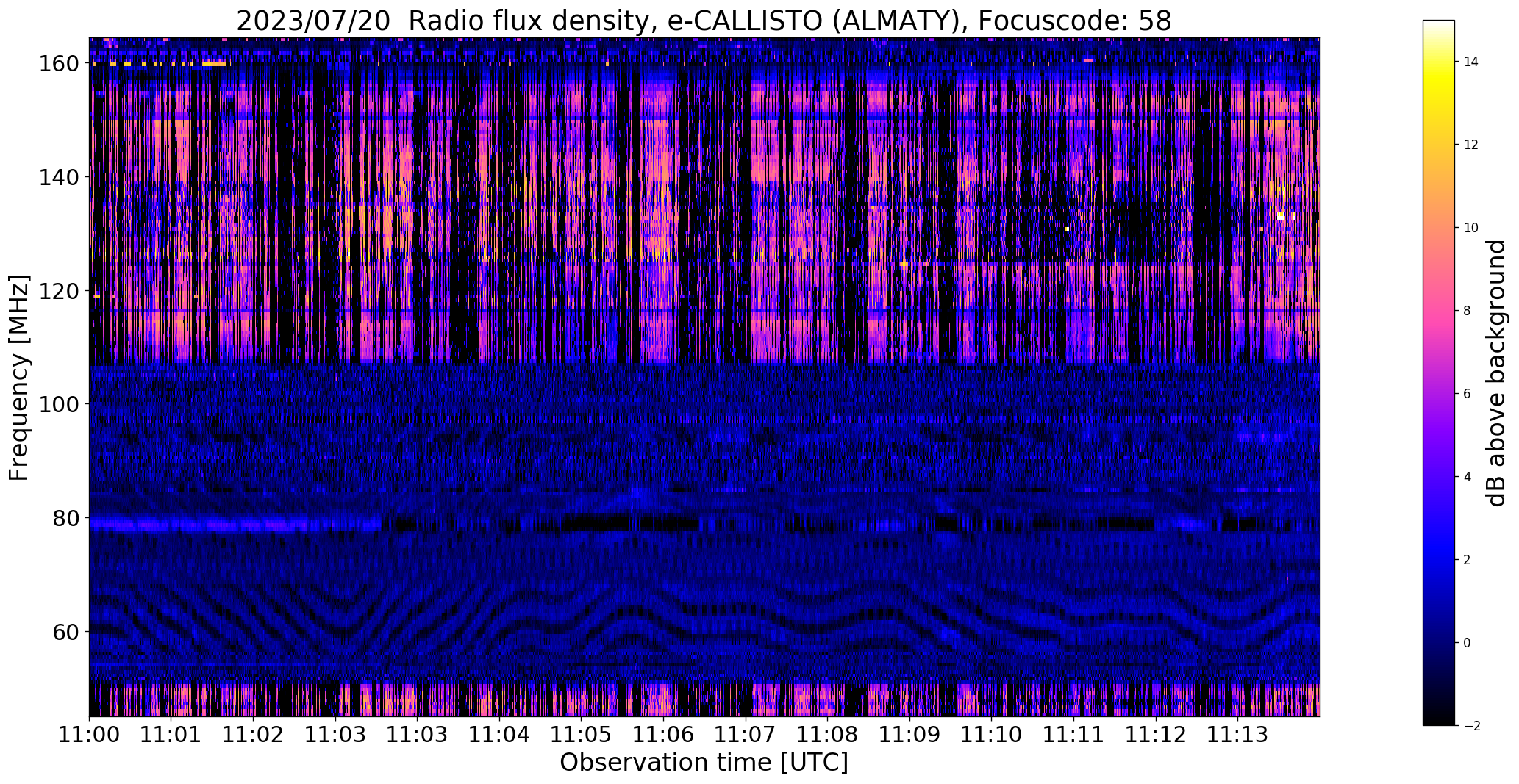Click the 11:12 time tick label
The height and width of the screenshot is (784, 1519).
[x=1156, y=735]
